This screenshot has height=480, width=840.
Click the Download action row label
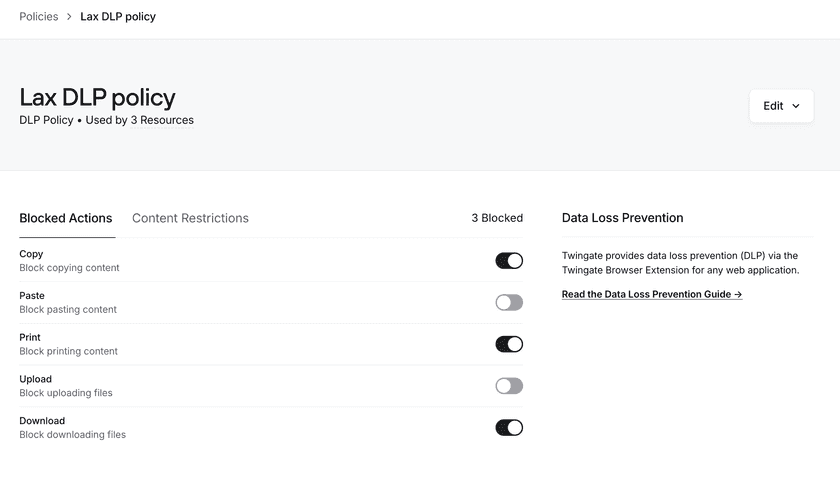(42, 421)
